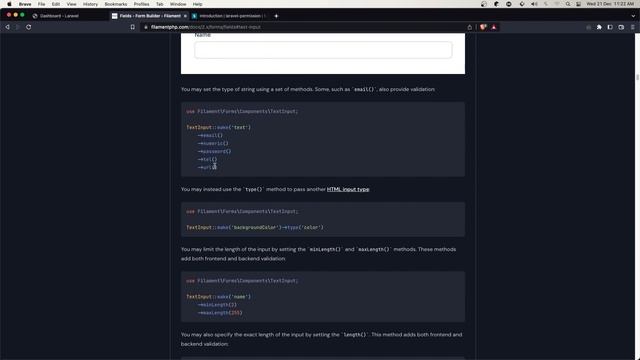This screenshot has height=360, width=640.
Task: Click the site lock icon in address bar
Action: [x=146, y=27]
